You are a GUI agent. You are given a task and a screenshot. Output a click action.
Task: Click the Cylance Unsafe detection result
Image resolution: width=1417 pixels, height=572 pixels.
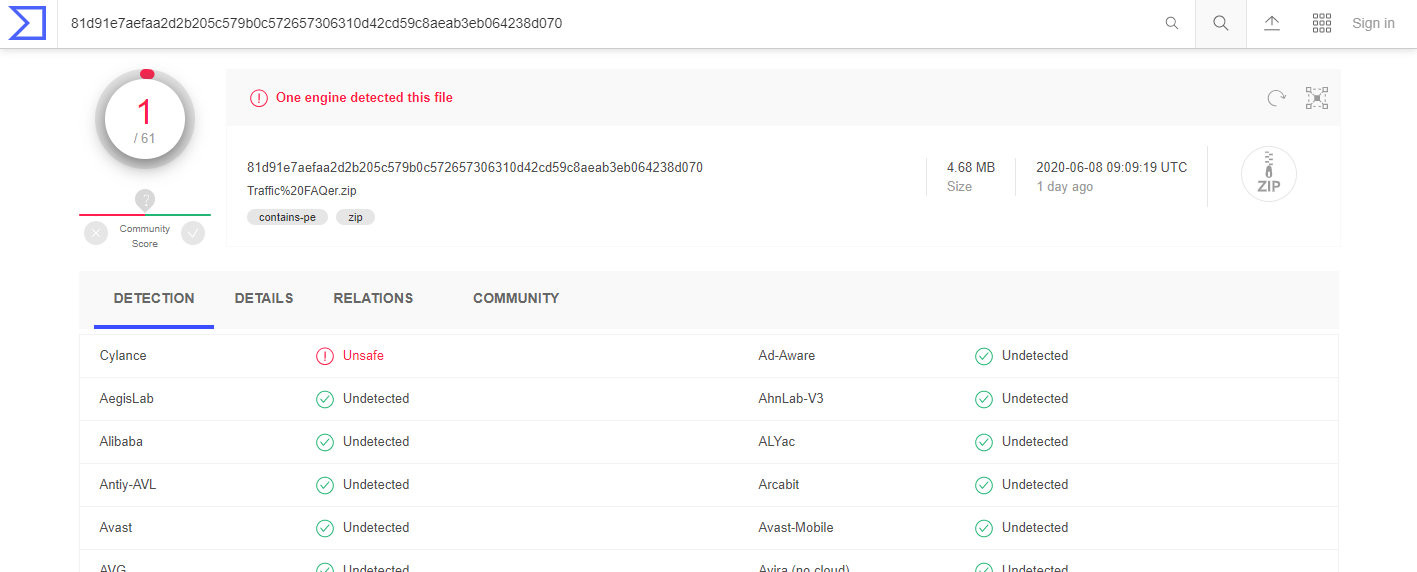tap(362, 356)
